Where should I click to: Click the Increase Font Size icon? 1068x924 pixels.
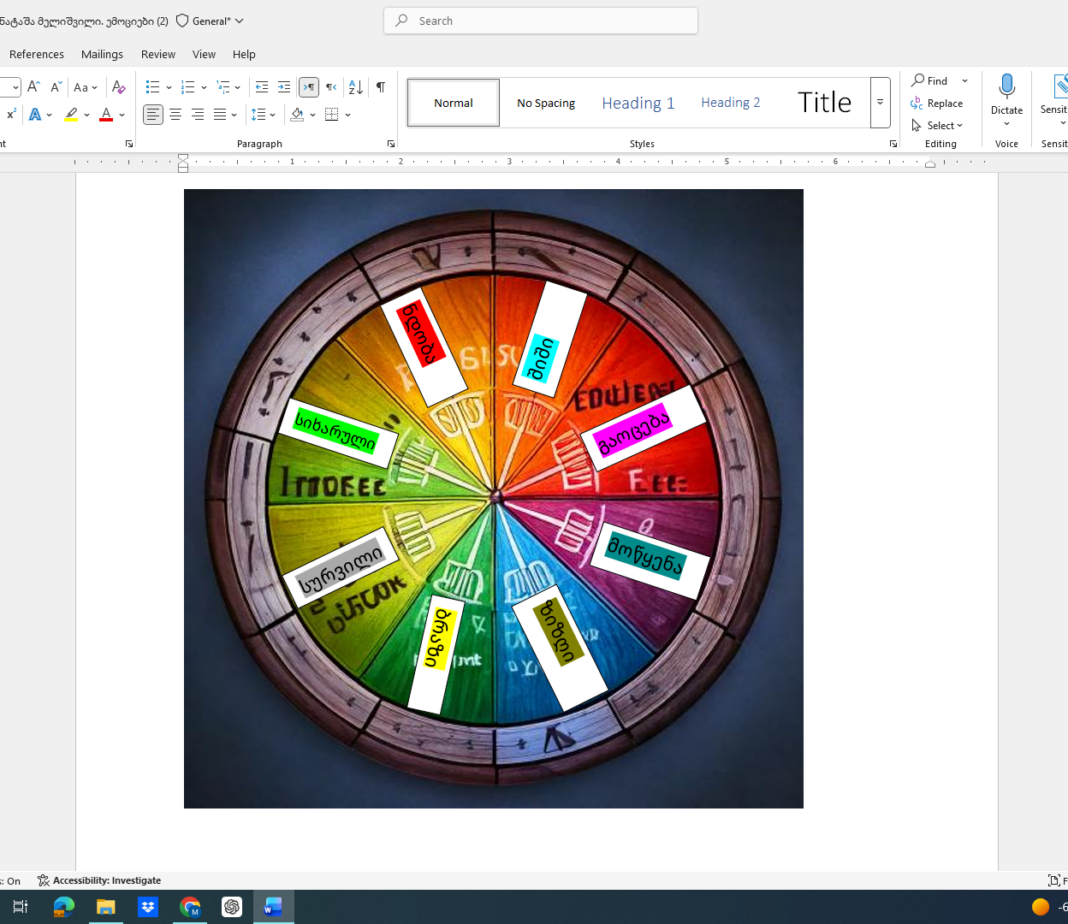pyautogui.click(x=34, y=87)
